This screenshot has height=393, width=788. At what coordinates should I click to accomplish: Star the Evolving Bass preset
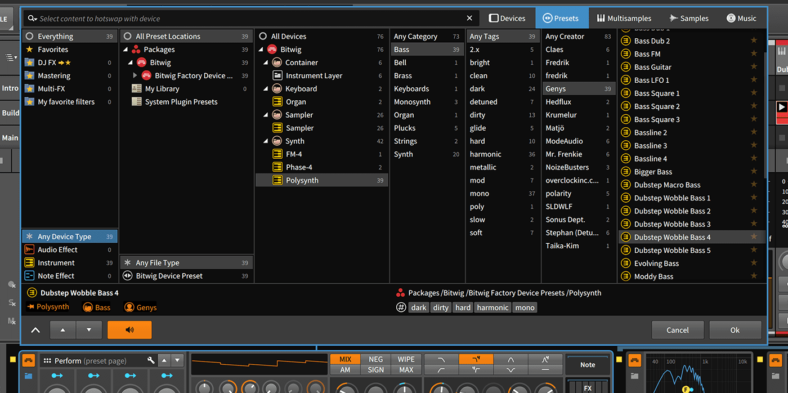(x=753, y=263)
